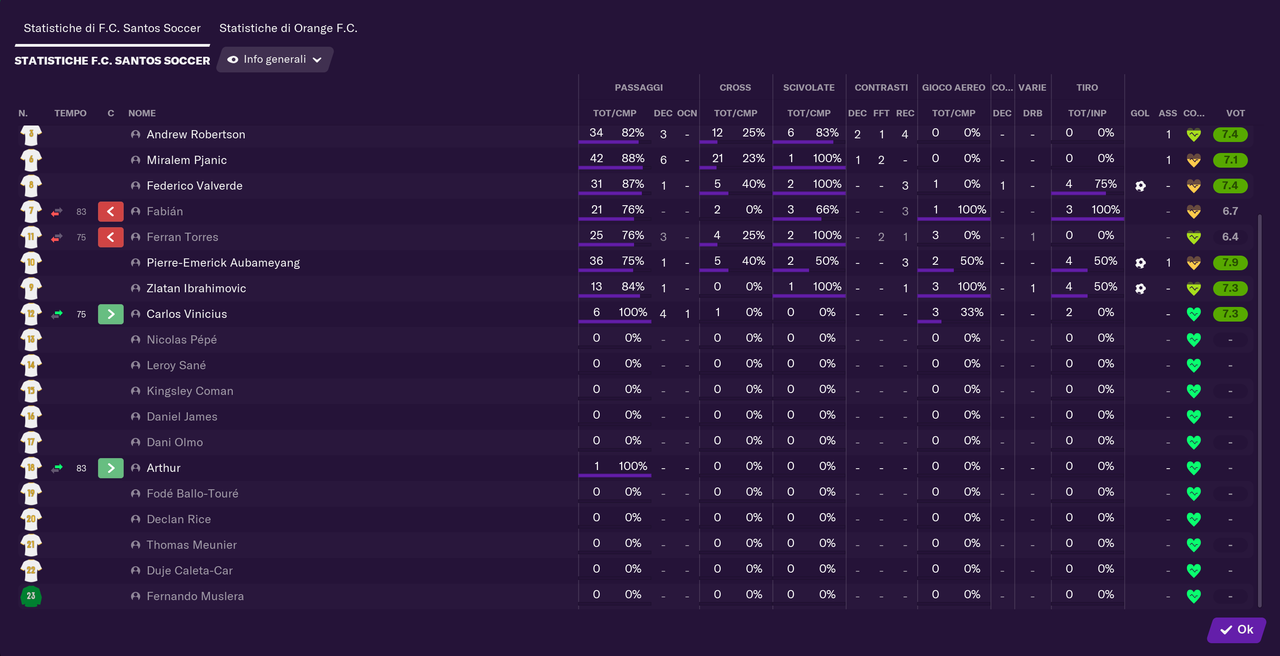This screenshot has height=656, width=1280.
Task: Sort by the TEMPO column header
Action: 70,113
